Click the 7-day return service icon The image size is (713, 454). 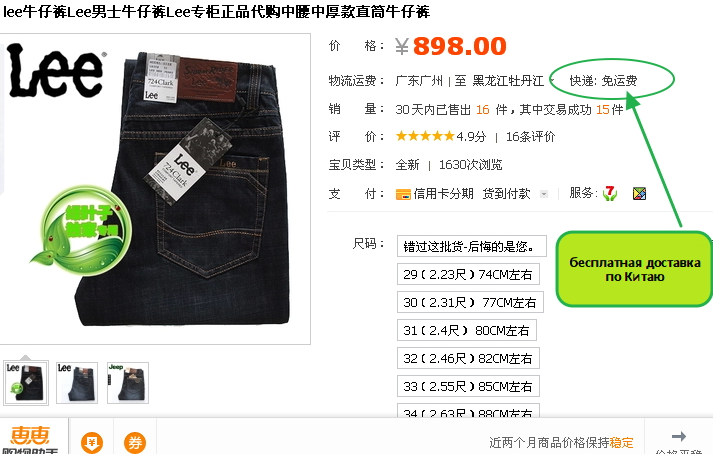(610, 193)
